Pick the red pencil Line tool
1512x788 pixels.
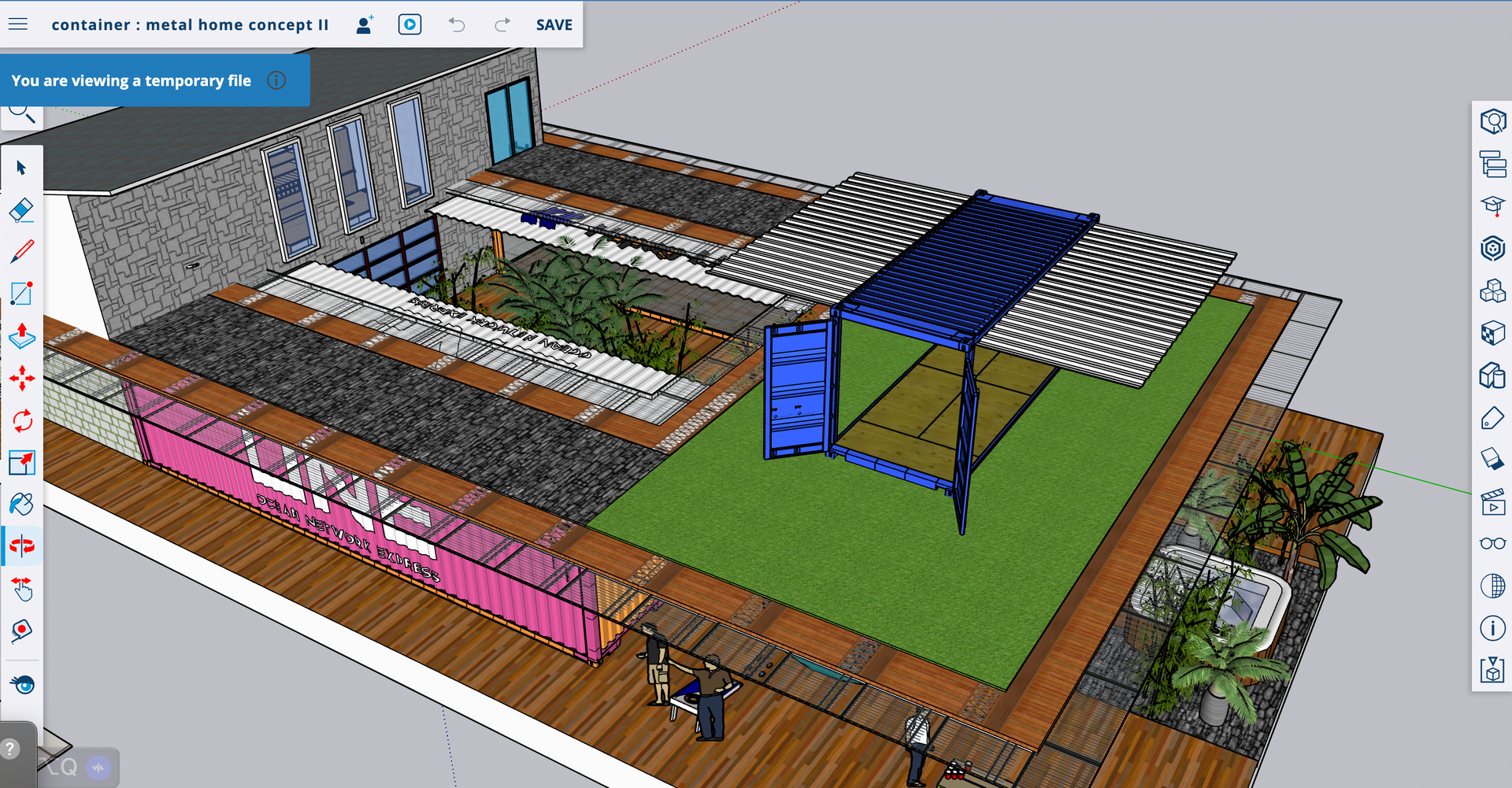tap(21, 252)
